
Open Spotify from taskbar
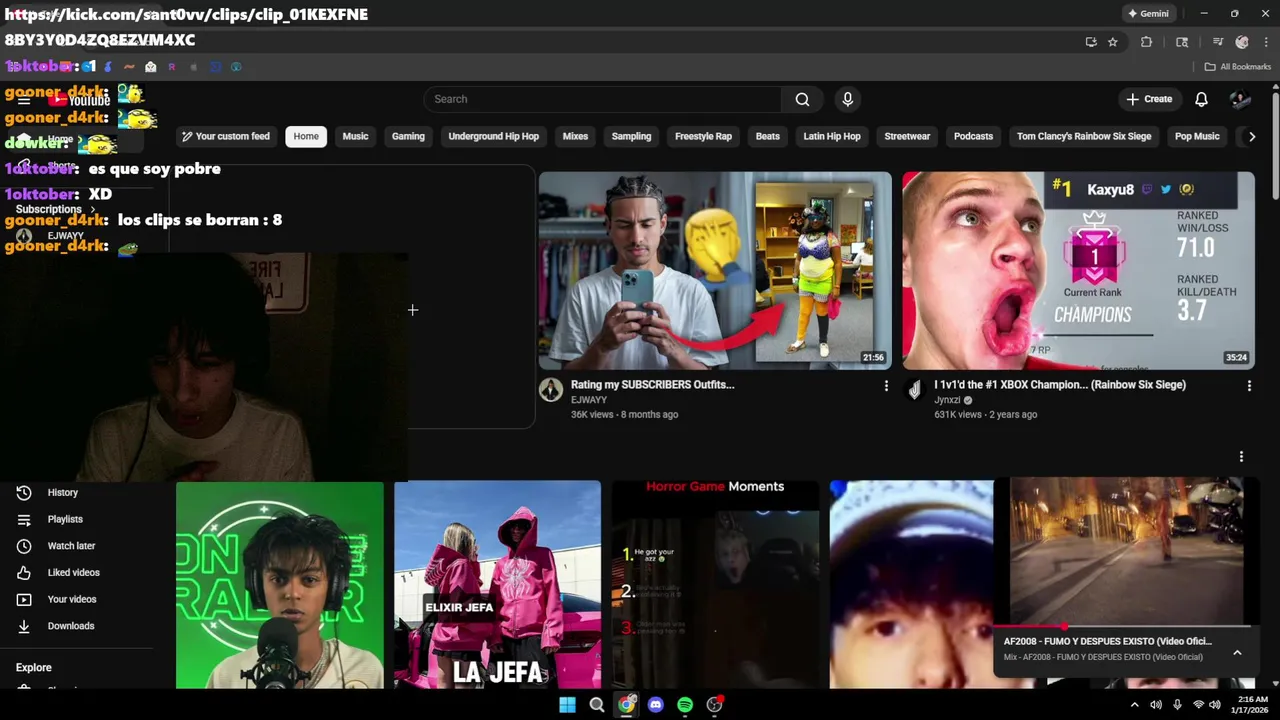click(x=685, y=705)
